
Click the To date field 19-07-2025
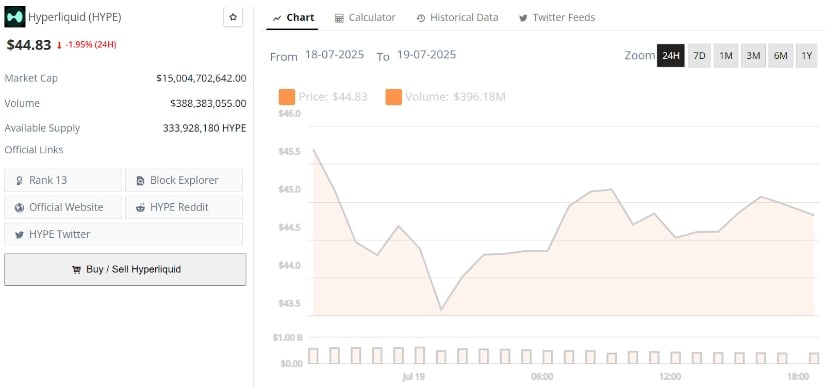(427, 55)
